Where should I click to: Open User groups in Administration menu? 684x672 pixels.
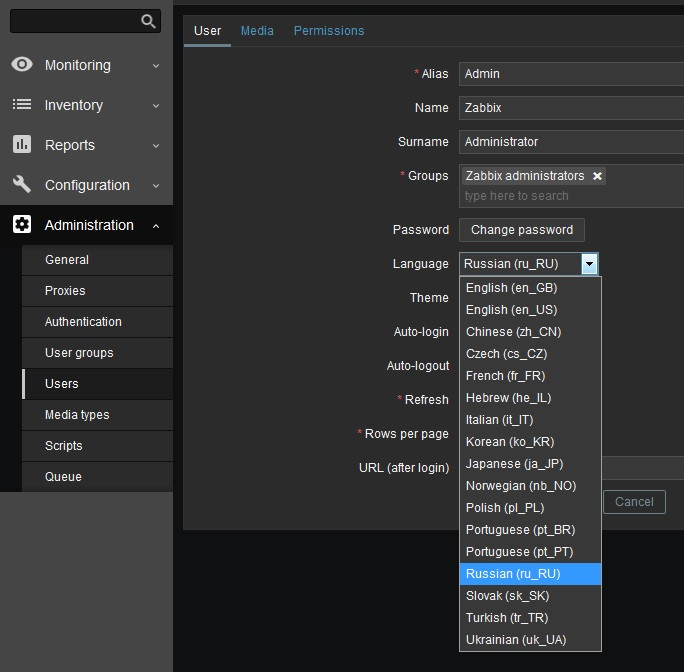click(x=79, y=353)
